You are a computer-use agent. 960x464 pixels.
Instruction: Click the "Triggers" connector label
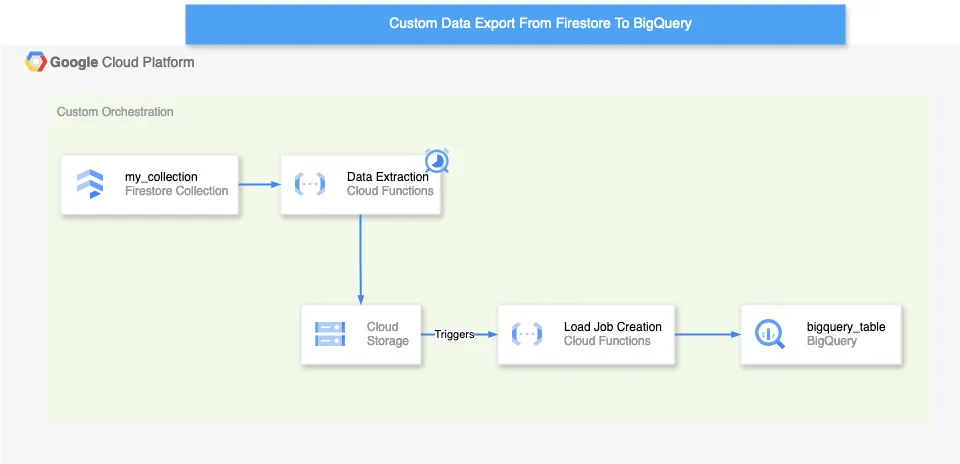[x=454, y=334]
